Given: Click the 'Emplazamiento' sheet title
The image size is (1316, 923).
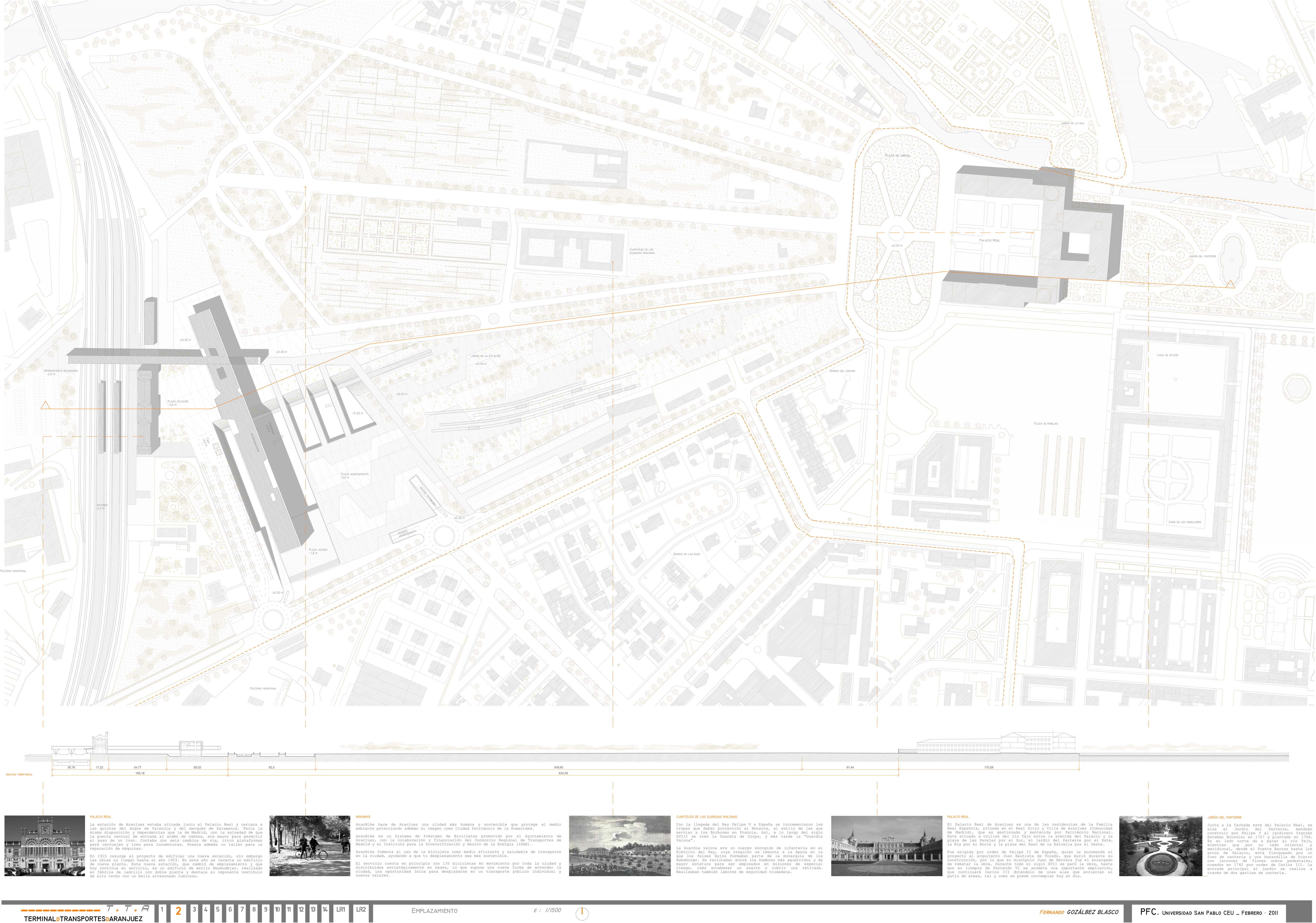Looking at the screenshot, I should (x=434, y=910).
